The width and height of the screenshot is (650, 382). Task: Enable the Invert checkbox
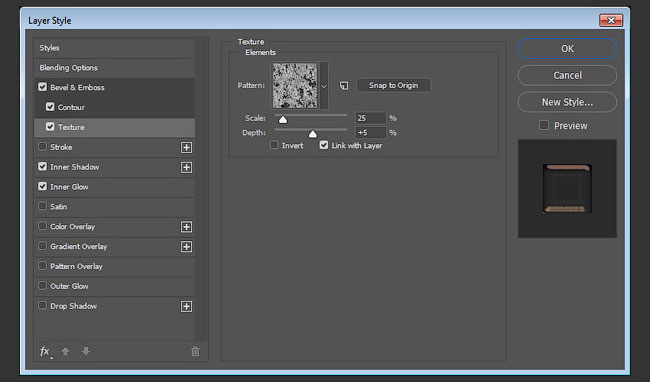tap(274, 145)
